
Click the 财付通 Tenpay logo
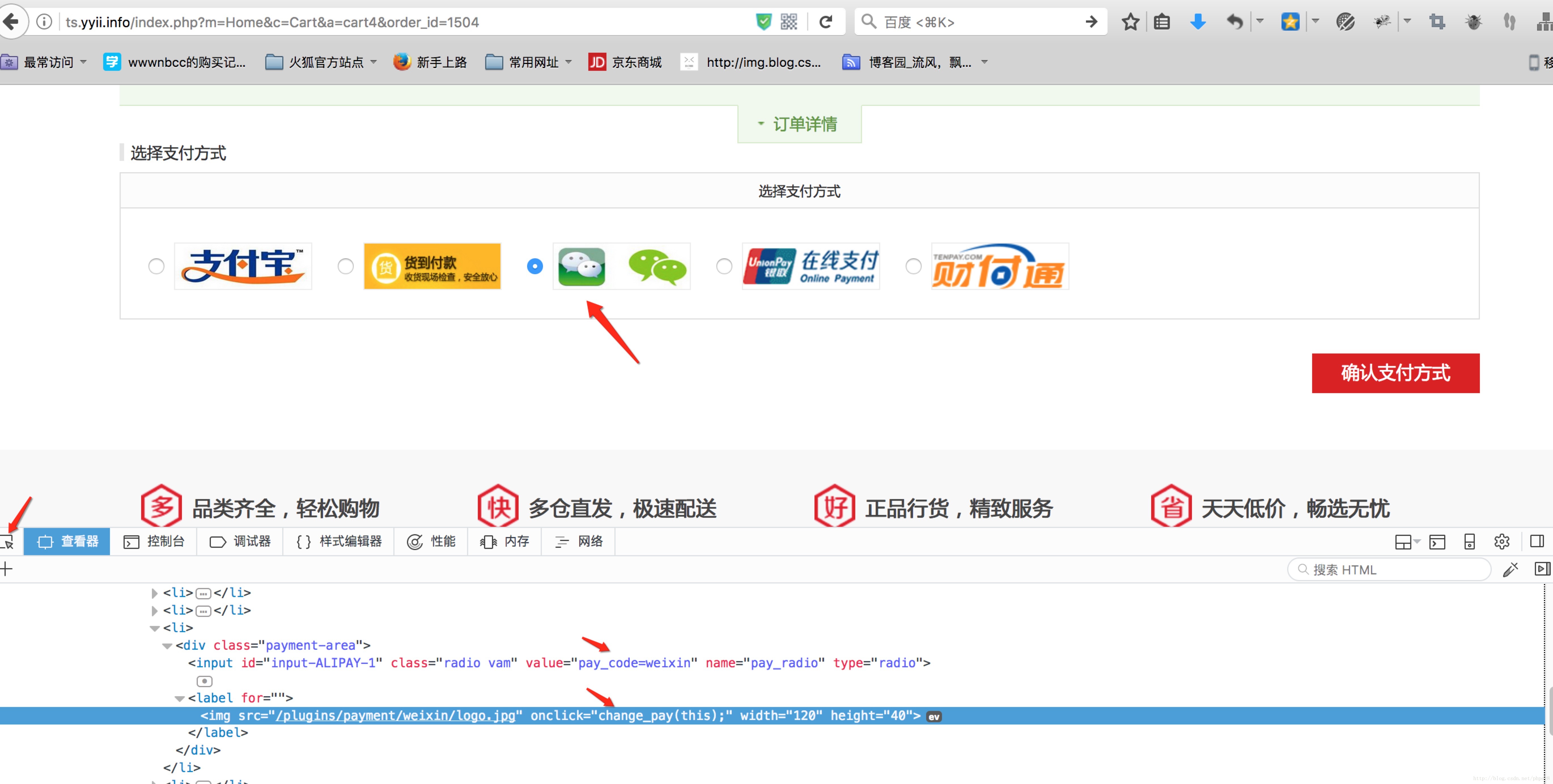tap(1000, 266)
